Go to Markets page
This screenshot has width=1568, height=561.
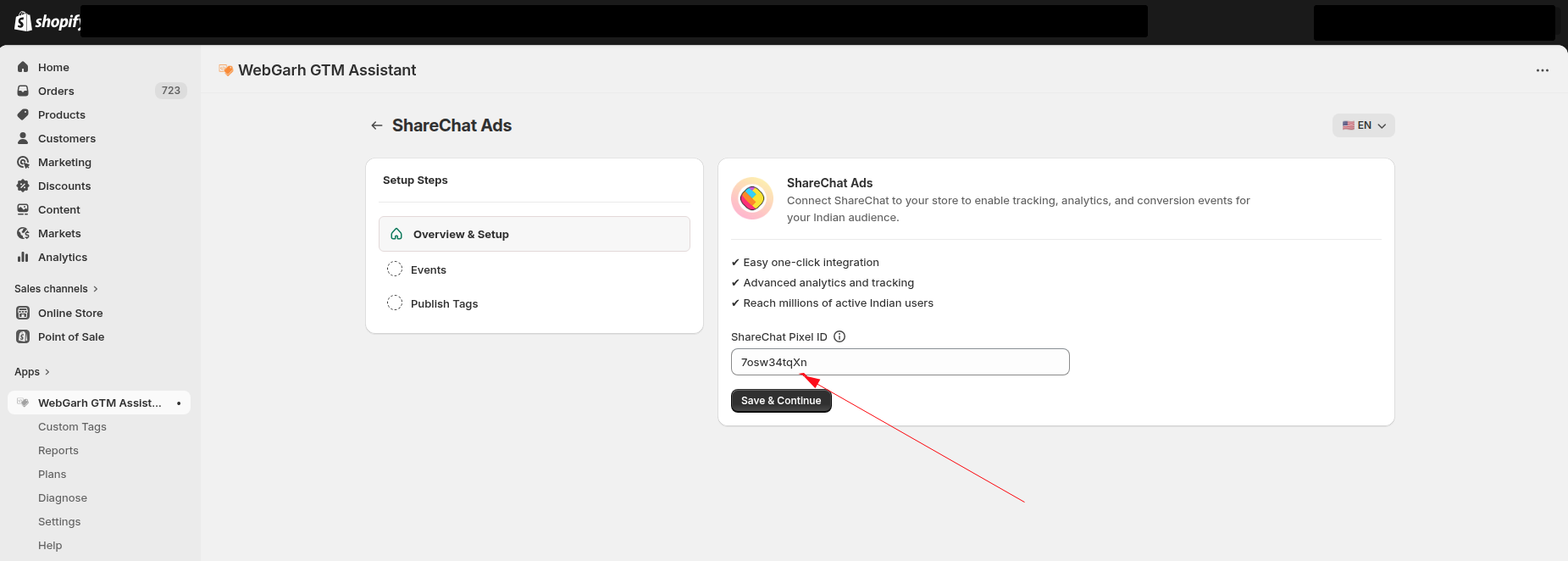pyautogui.click(x=59, y=233)
